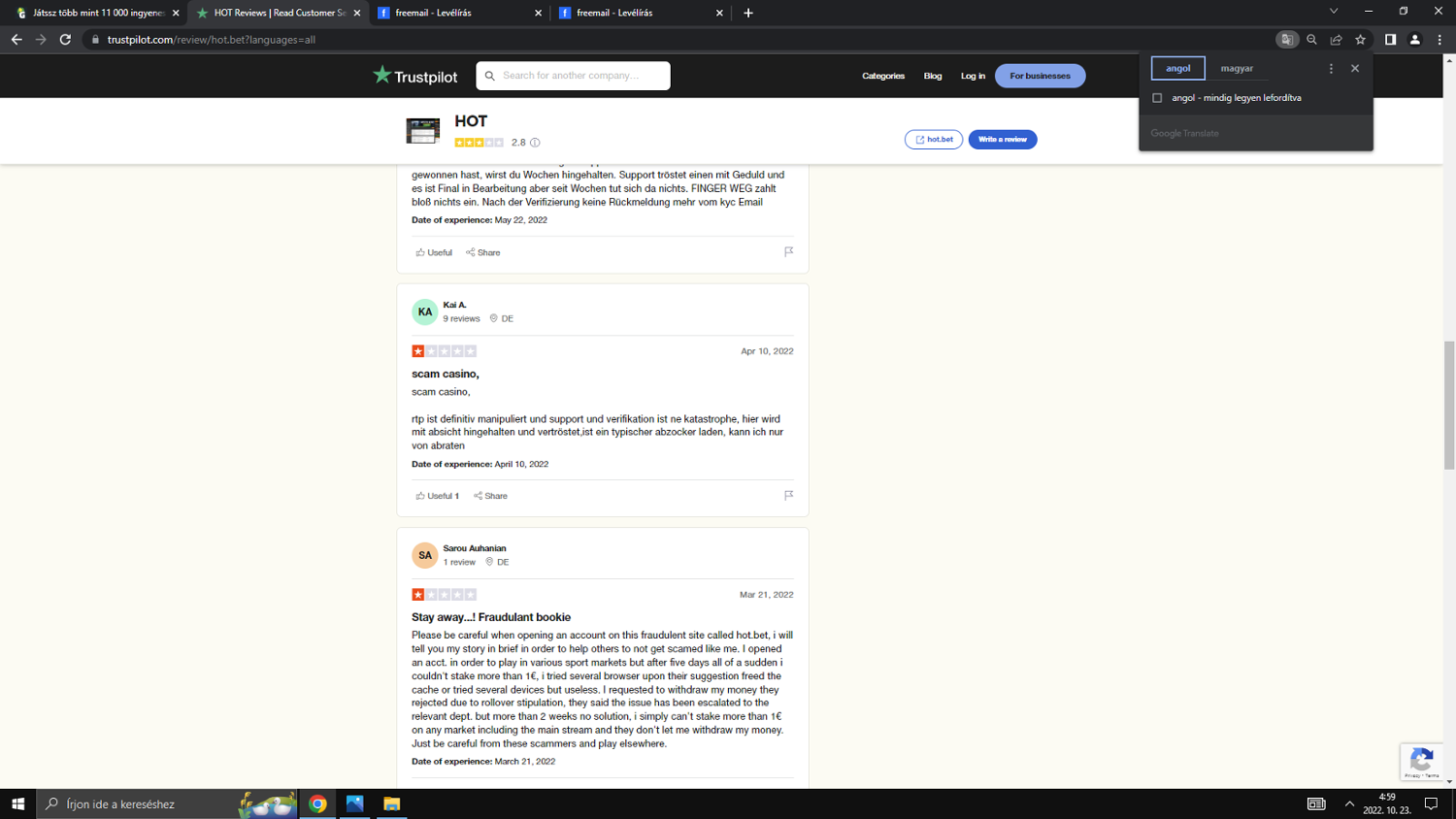This screenshot has height=819, width=1456.
Task: Click the reCAPTCHA badge
Action: [1422, 762]
